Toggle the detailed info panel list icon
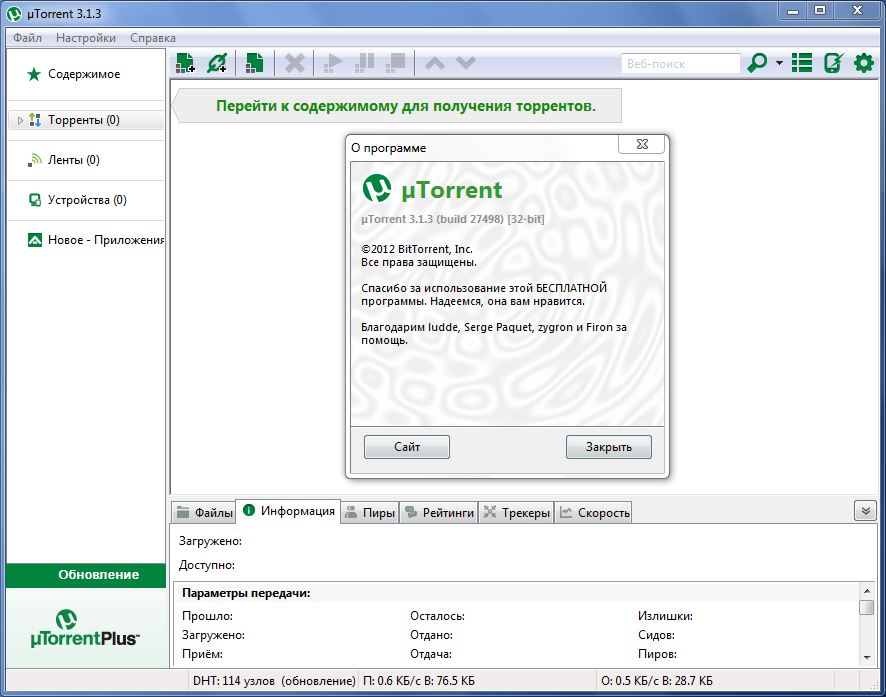The height and width of the screenshot is (697, 886). (801, 62)
